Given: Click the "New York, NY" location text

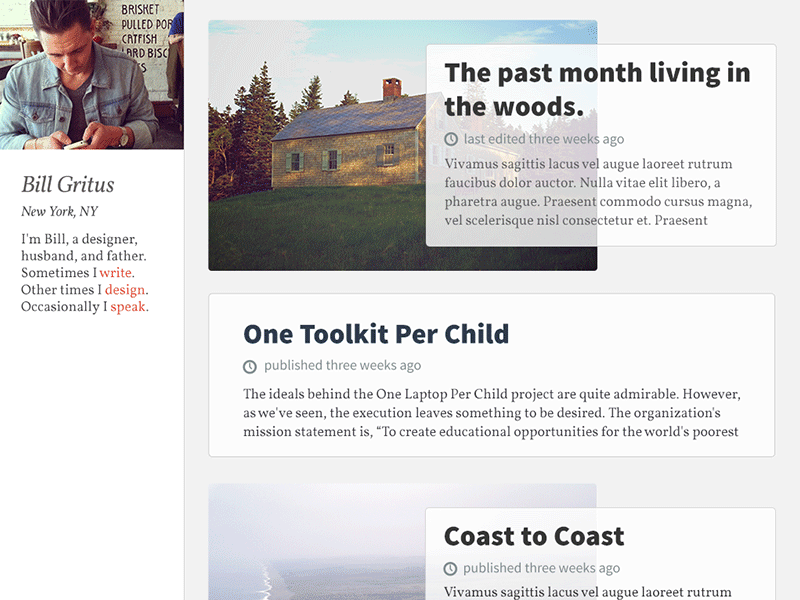Looking at the screenshot, I should (x=60, y=212).
